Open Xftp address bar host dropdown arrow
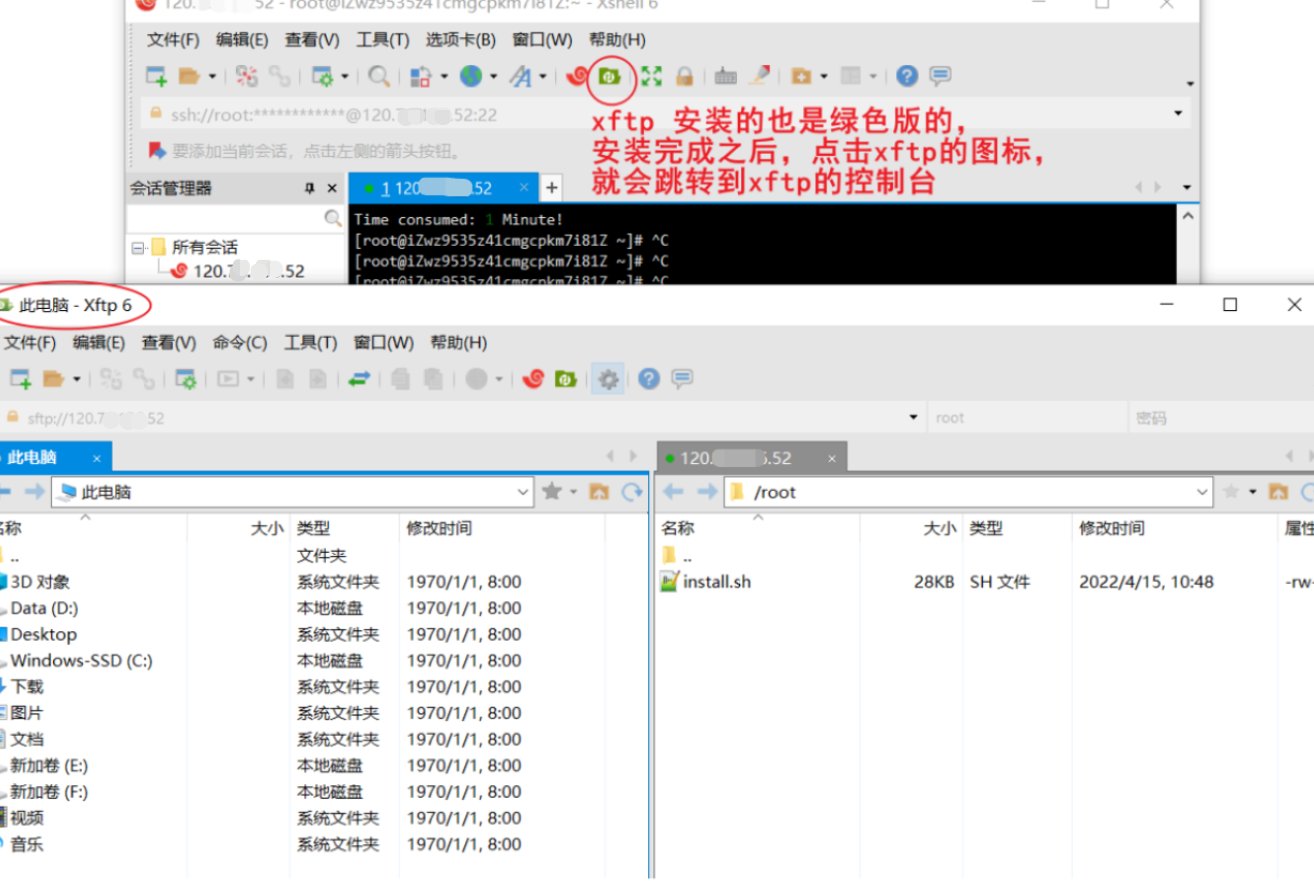 tap(912, 418)
